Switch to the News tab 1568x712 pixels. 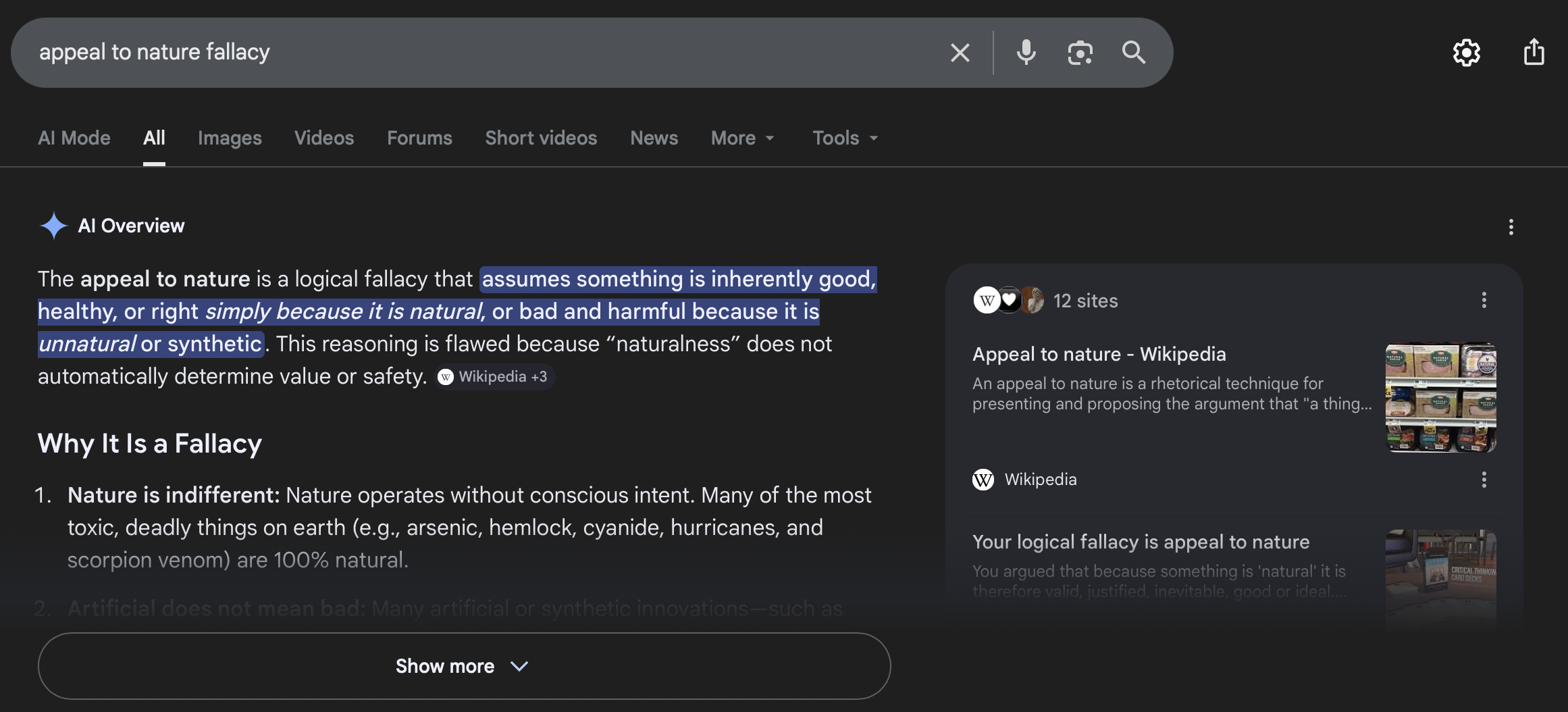(654, 138)
